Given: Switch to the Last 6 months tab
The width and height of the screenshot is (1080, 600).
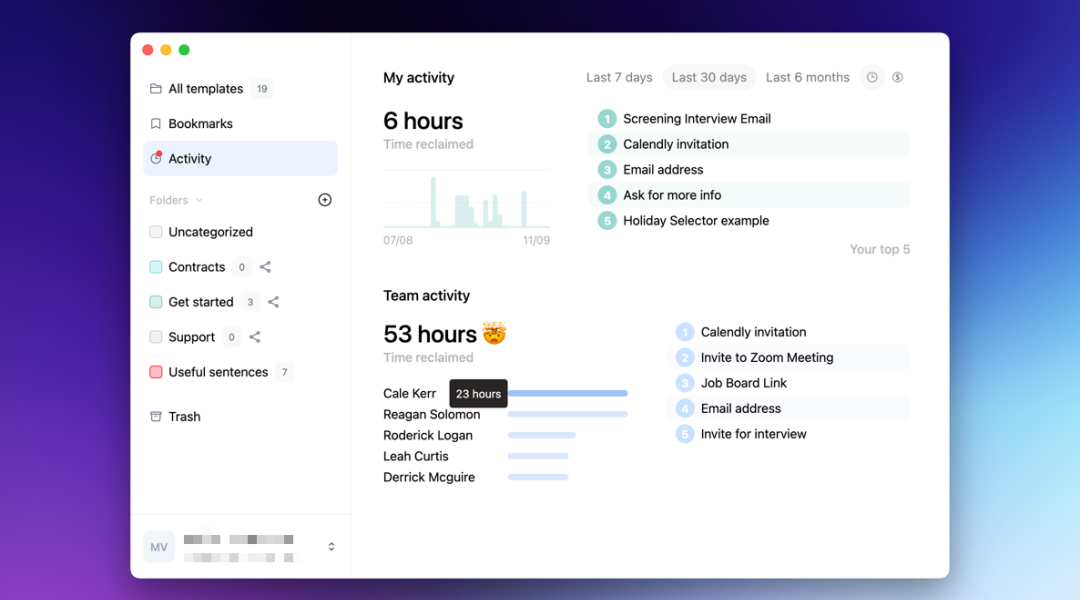Looking at the screenshot, I should [x=807, y=77].
